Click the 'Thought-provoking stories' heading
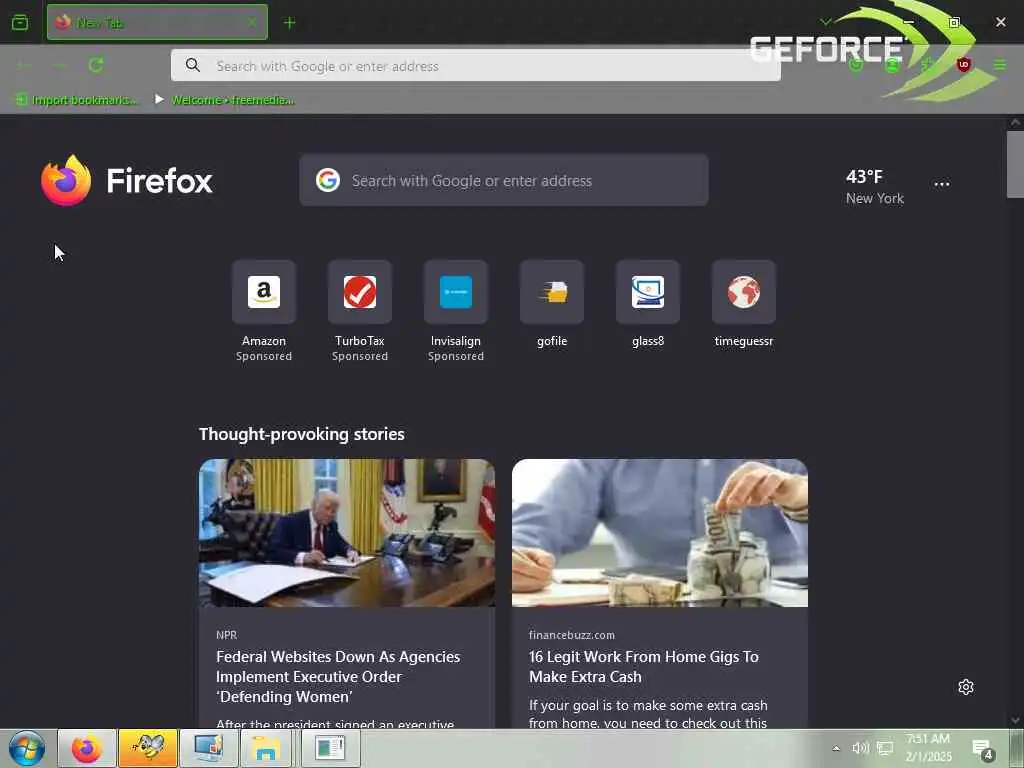Image resolution: width=1024 pixels, height=768 pixels. 302,434
